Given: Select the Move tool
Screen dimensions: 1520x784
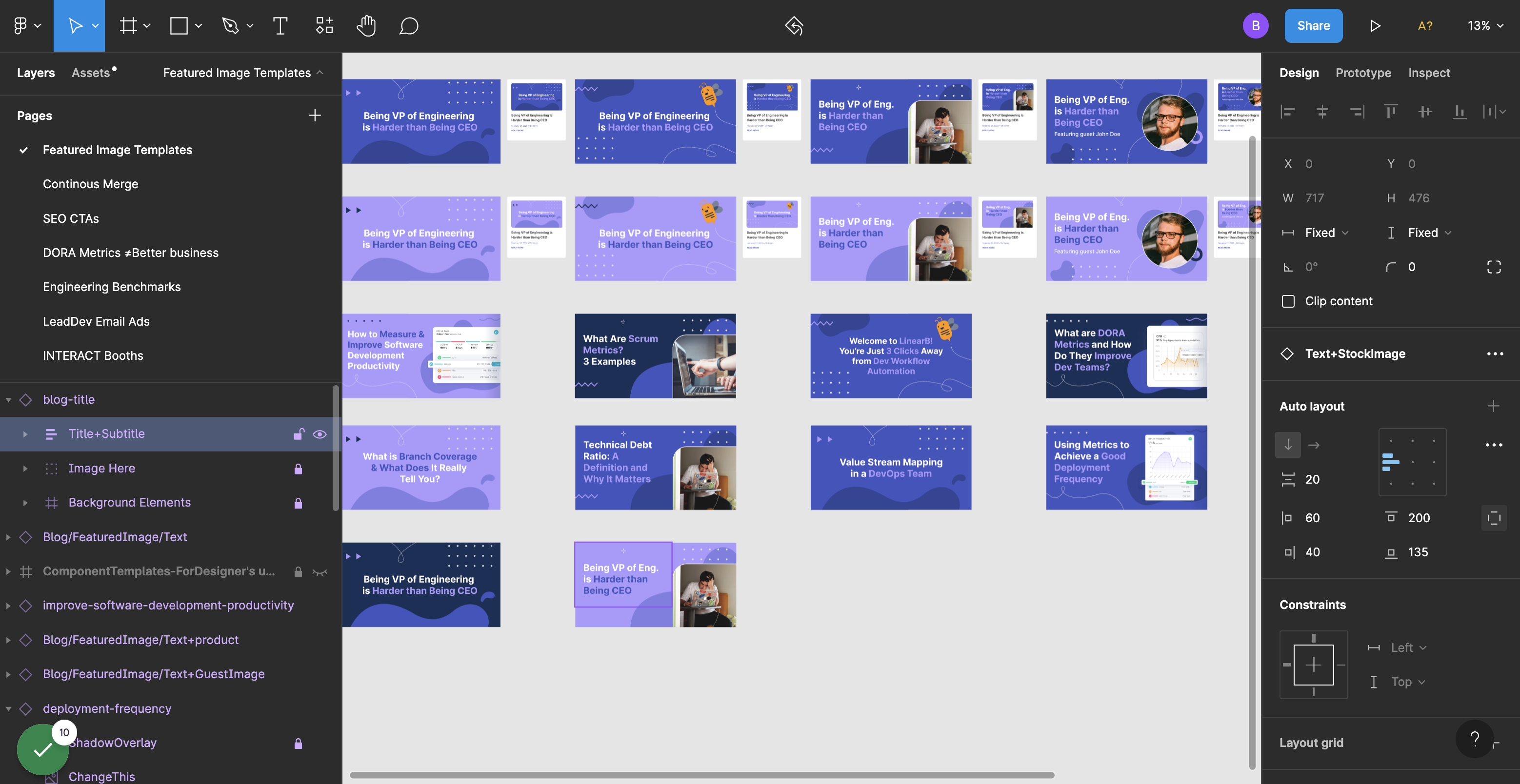Looking at the screenshot, I should 76,25.
